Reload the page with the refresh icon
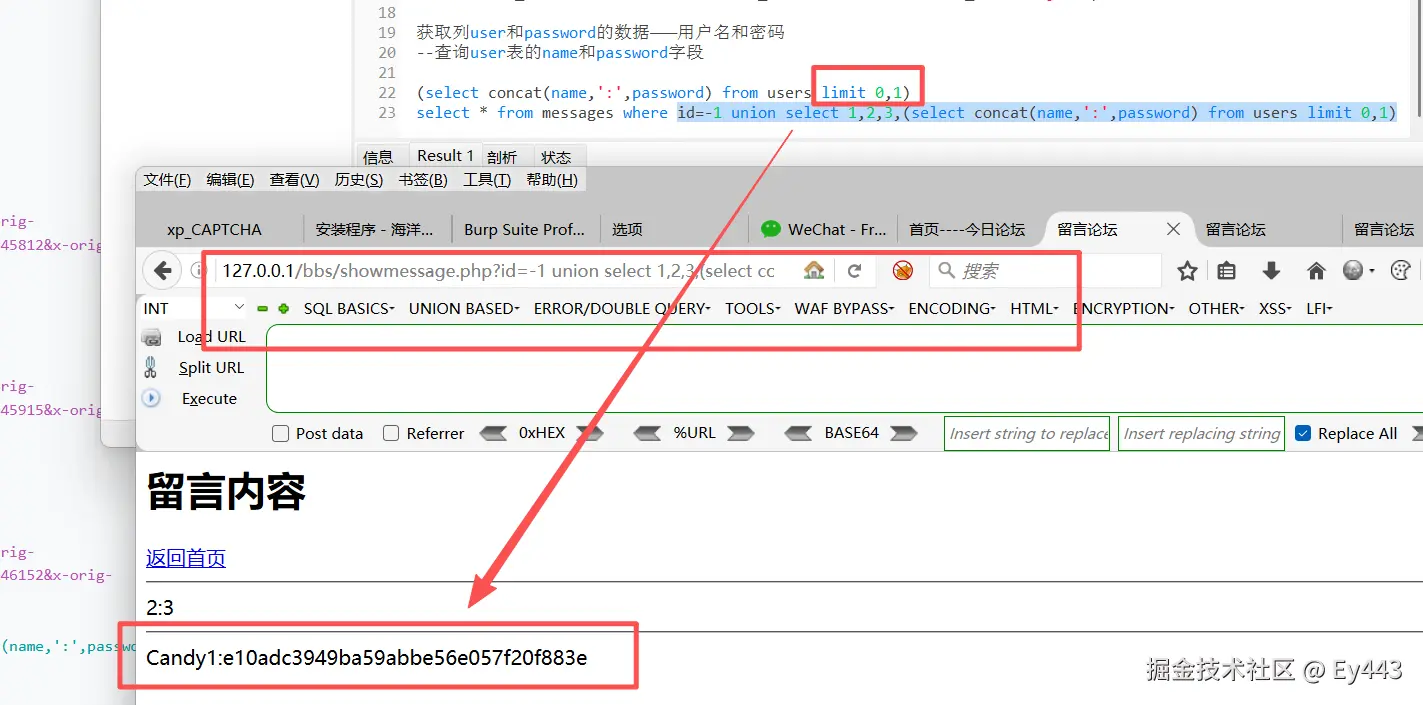1423x705 pixels. tap(855, 271)
